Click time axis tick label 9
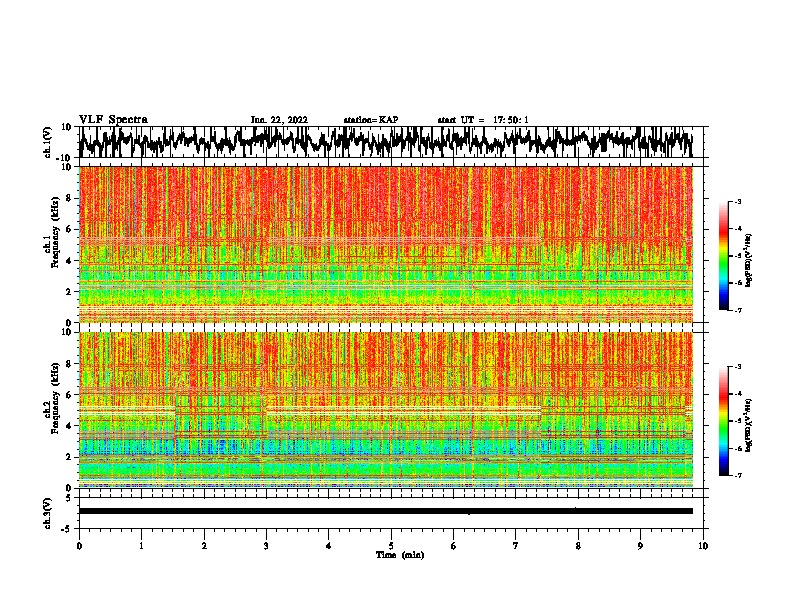This screenshot has height=612, width=792. [x=640, y=546]
